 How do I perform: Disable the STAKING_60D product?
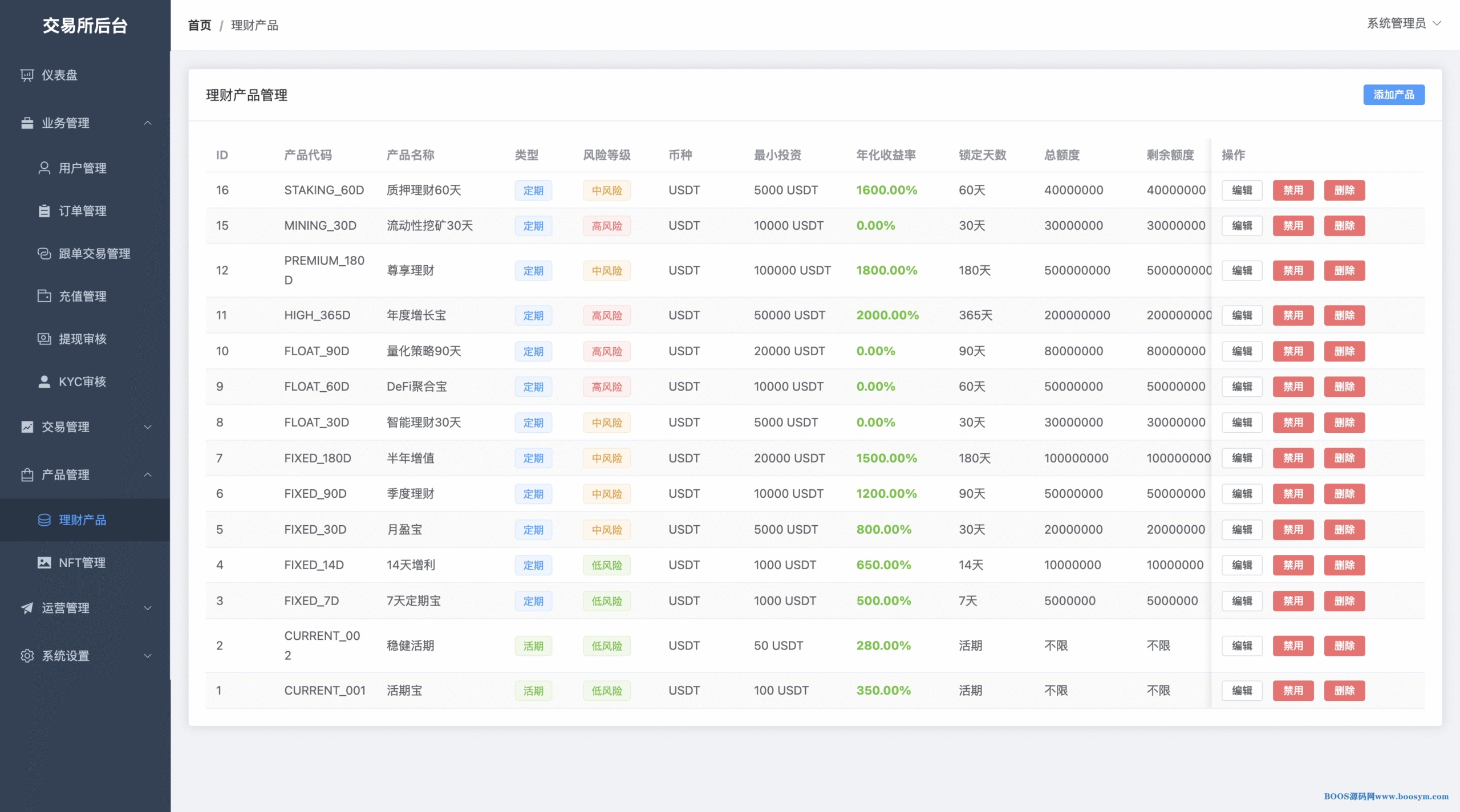click(x=1292, y=190)
